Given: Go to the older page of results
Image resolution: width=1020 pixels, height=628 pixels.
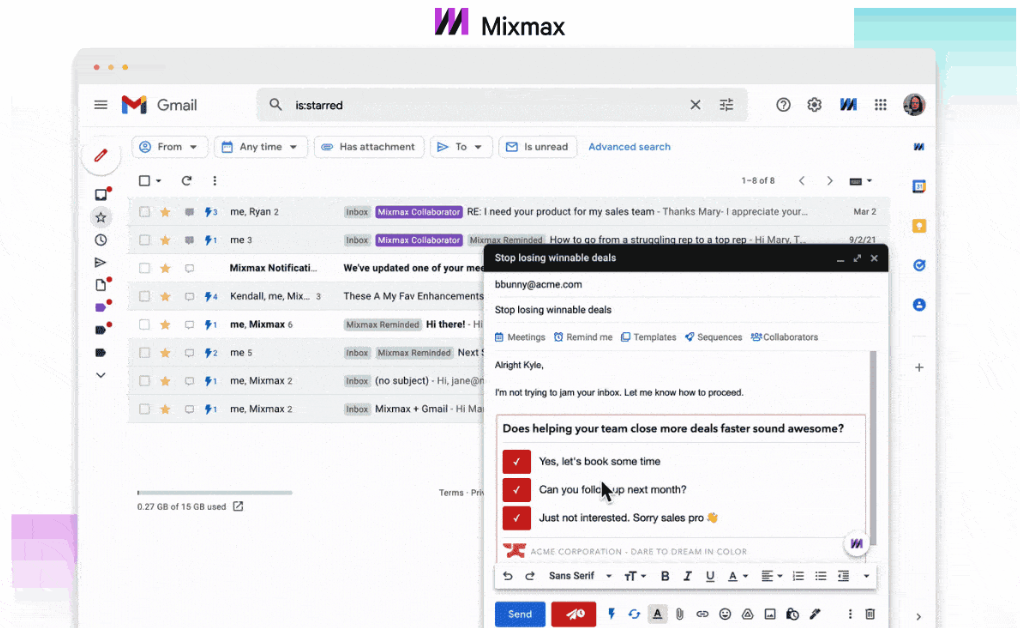Looking at the screenshot, I should point(829,181).
